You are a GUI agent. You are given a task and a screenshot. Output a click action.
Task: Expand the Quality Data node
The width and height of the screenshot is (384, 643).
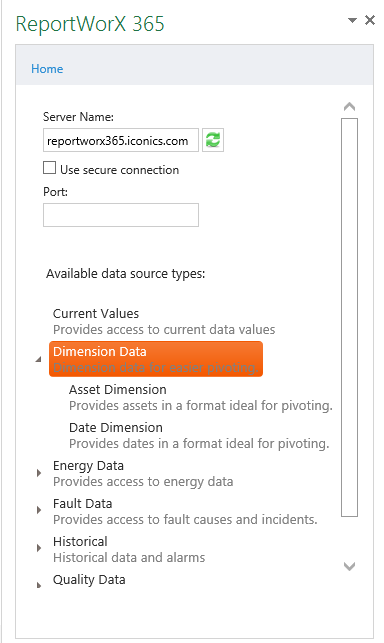39,585
